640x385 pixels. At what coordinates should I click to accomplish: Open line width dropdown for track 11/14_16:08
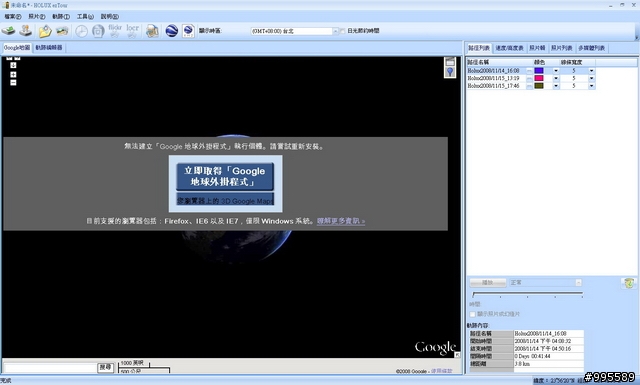point(591,71)
